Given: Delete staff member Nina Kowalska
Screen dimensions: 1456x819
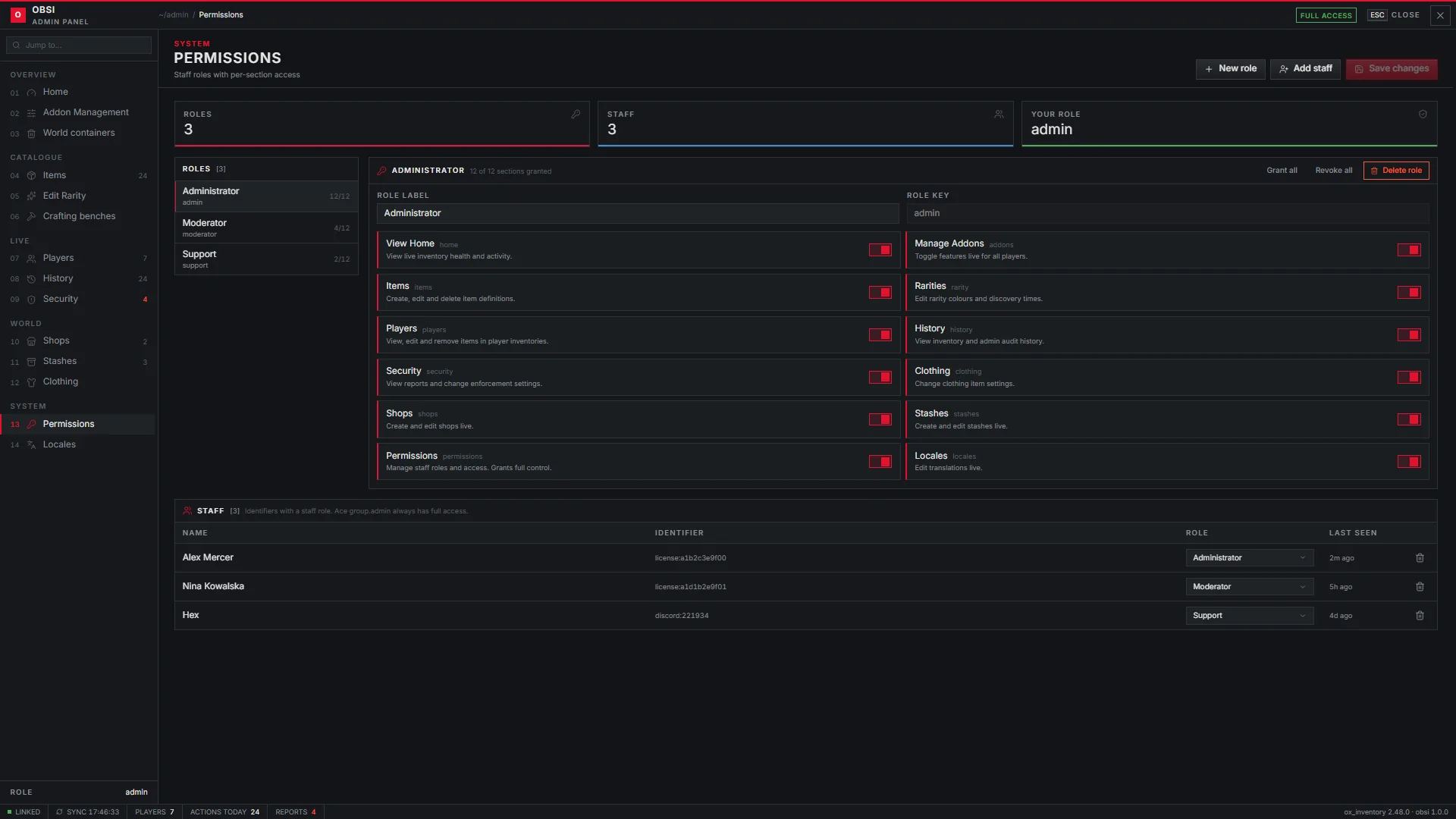Looking at the screenshot, I should pos(1420,587).
